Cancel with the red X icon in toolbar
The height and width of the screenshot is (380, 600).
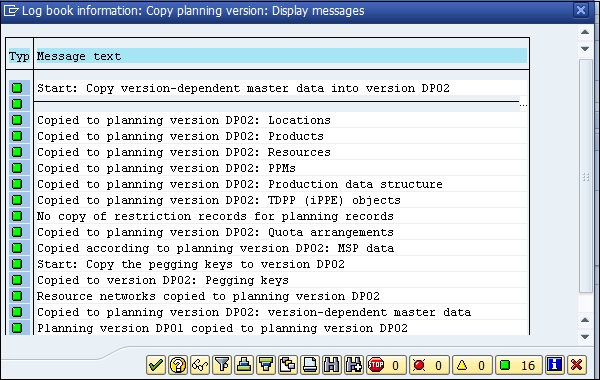(x=576, y=365)
